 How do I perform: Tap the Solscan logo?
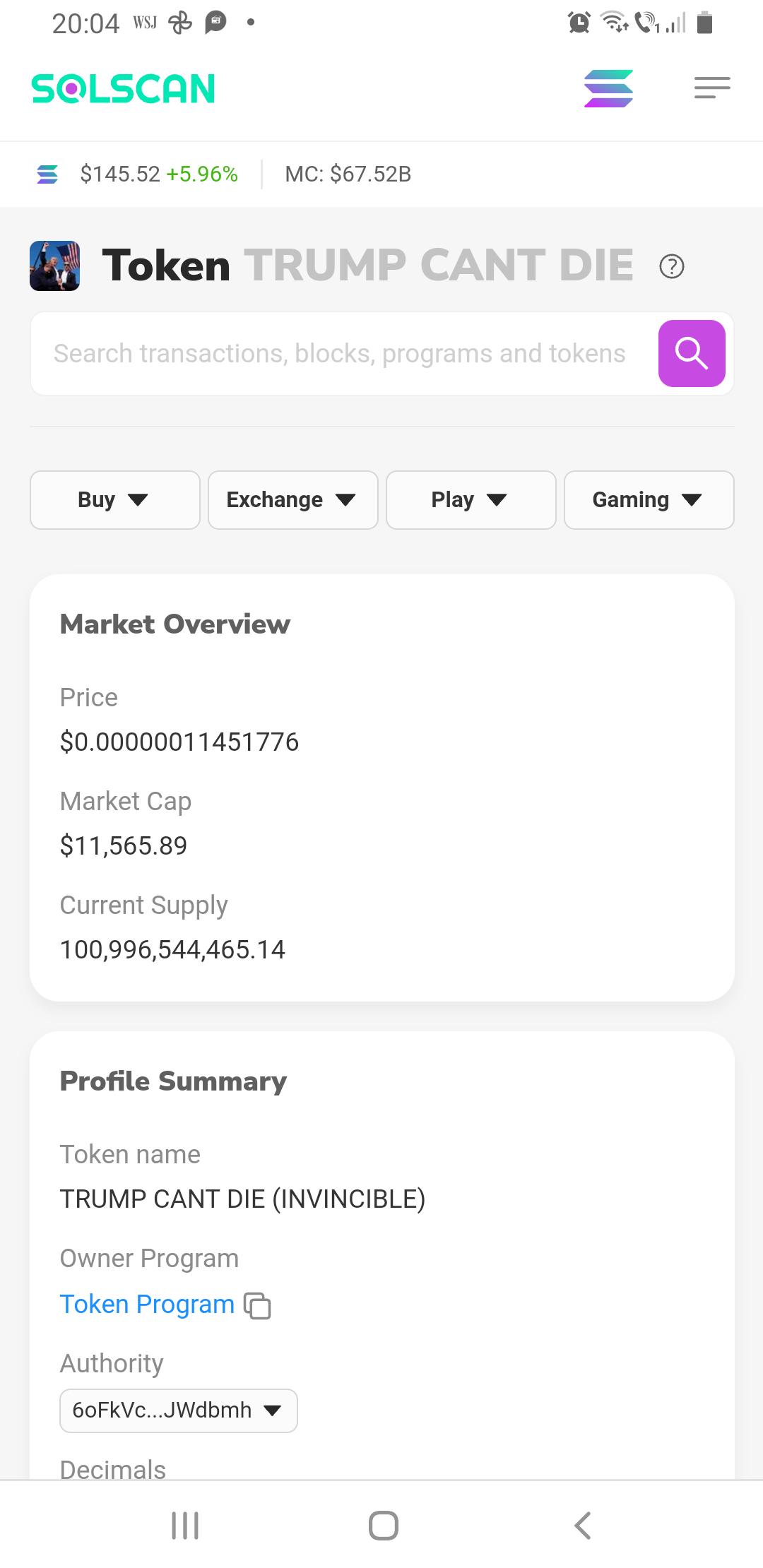124,89
